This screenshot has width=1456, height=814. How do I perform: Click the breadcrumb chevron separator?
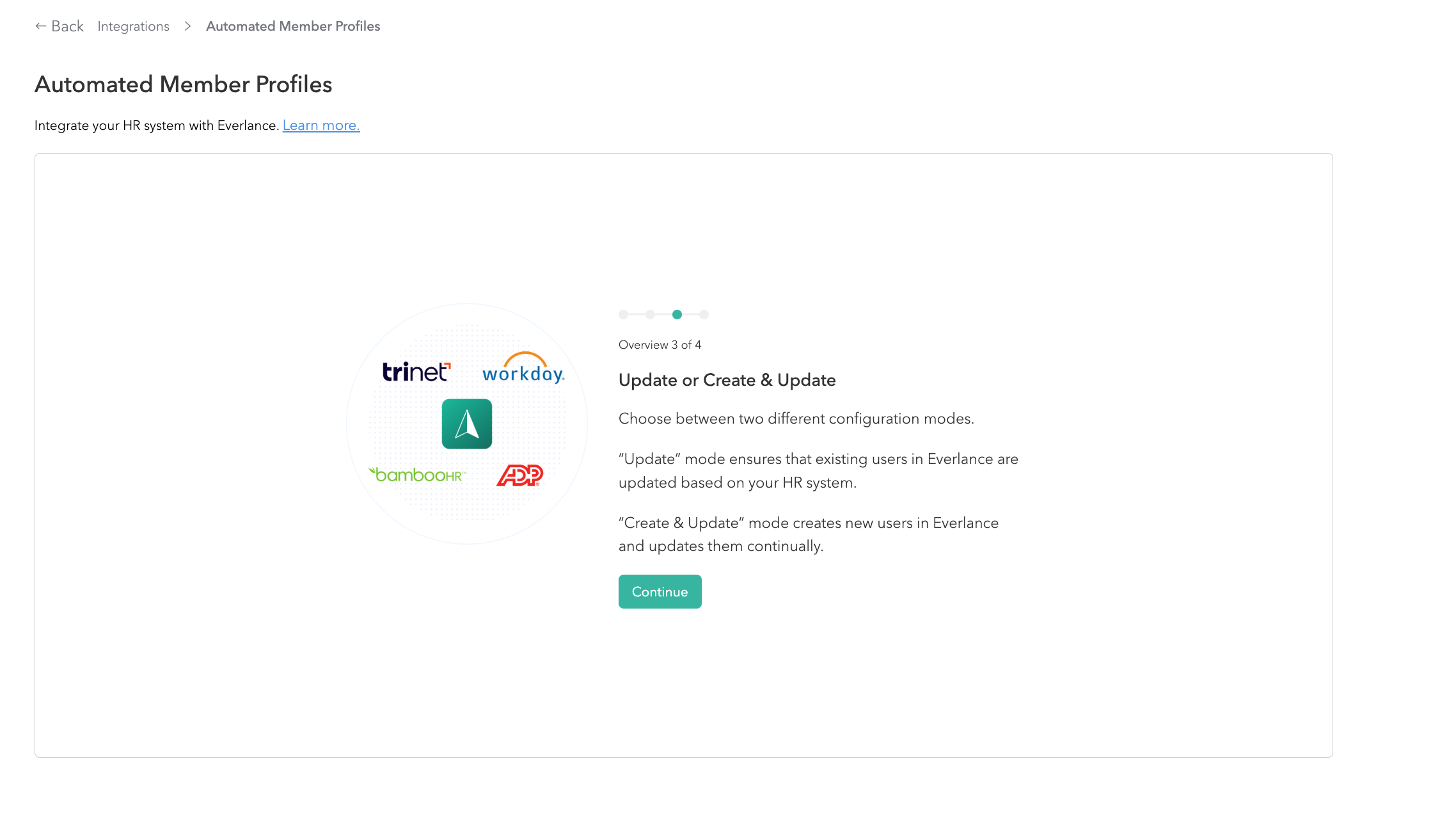coord(187,26)
